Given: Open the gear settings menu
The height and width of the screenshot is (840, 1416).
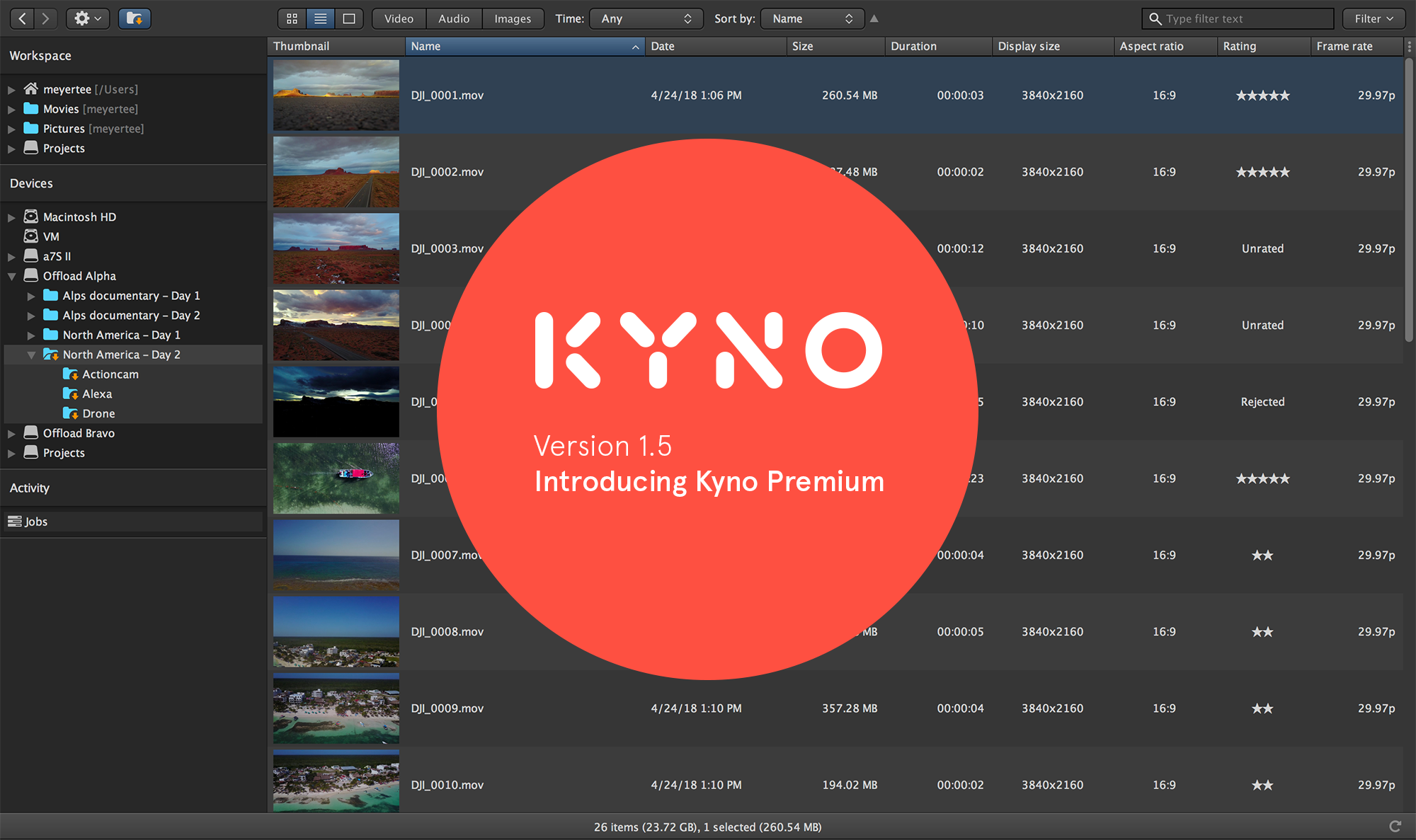Looking at the screenshot, I should (87, 18).
